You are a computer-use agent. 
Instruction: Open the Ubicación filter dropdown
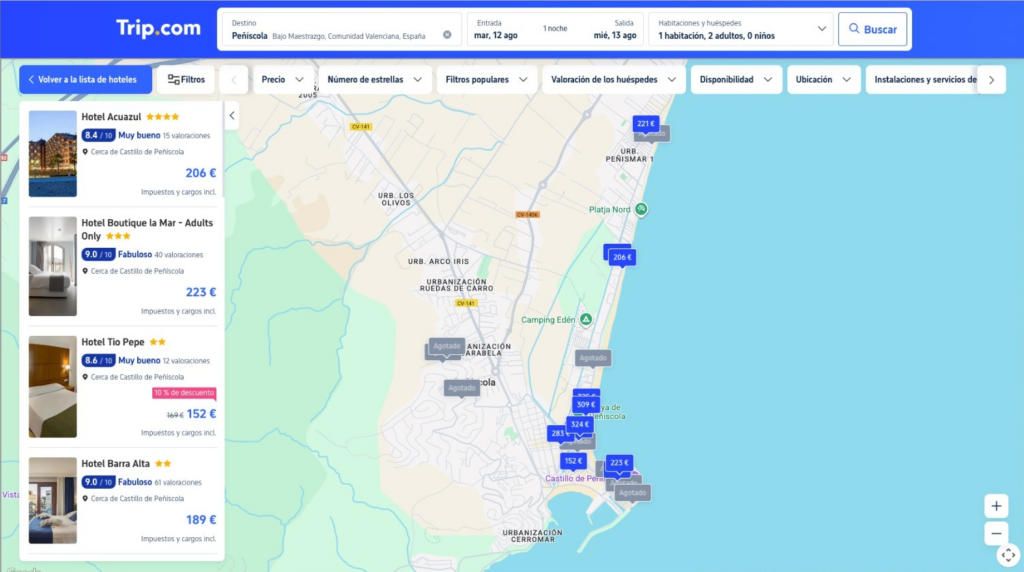click(x=823, y=80)
